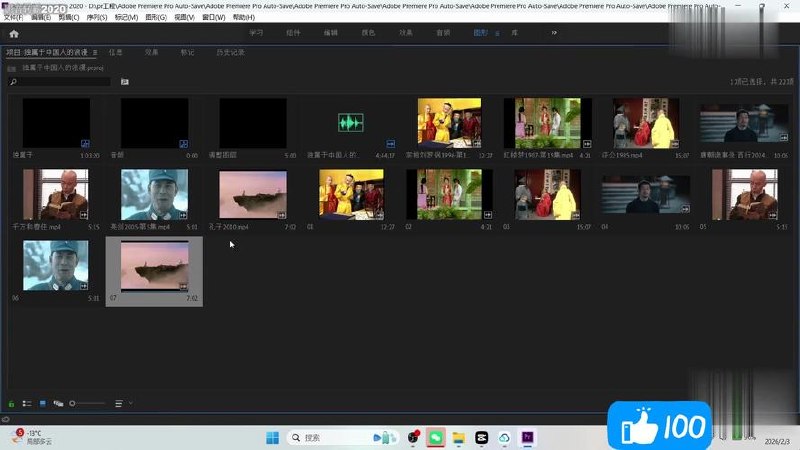This screenshot has width=800, height=450.
Task: Open WeChat from the taskbar
Action: pos(435,437)
